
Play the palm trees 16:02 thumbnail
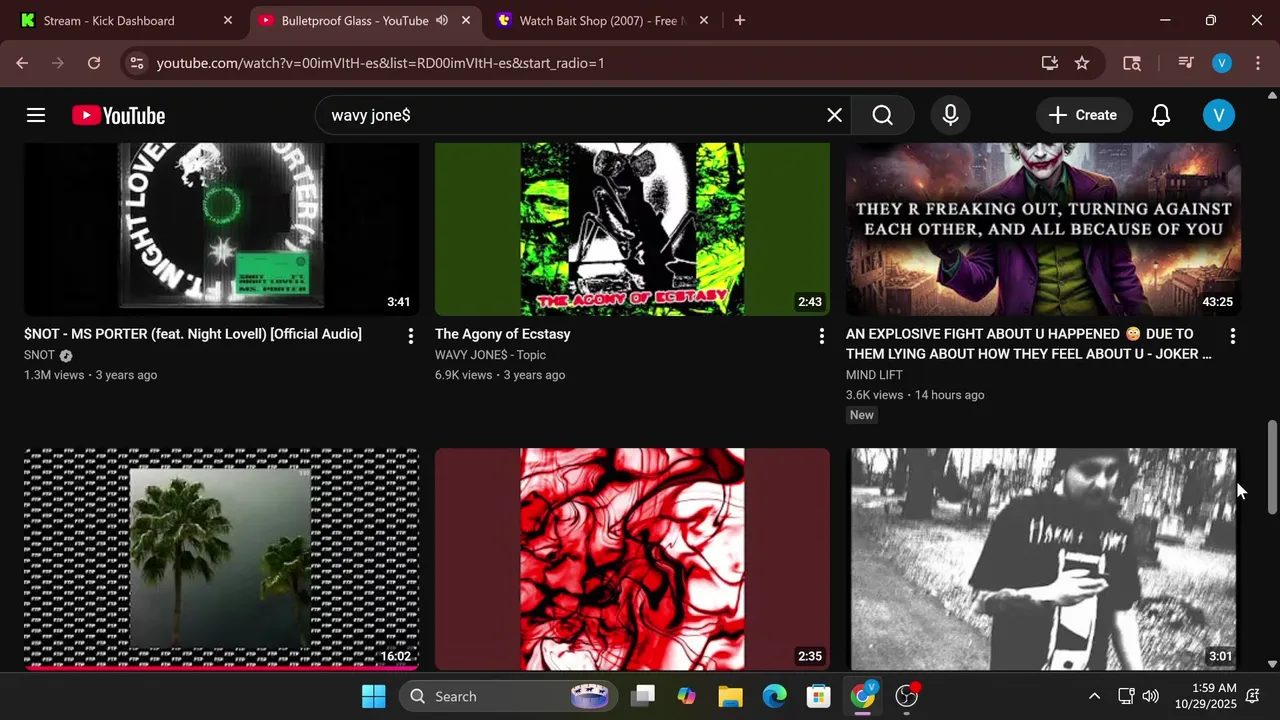221,559
